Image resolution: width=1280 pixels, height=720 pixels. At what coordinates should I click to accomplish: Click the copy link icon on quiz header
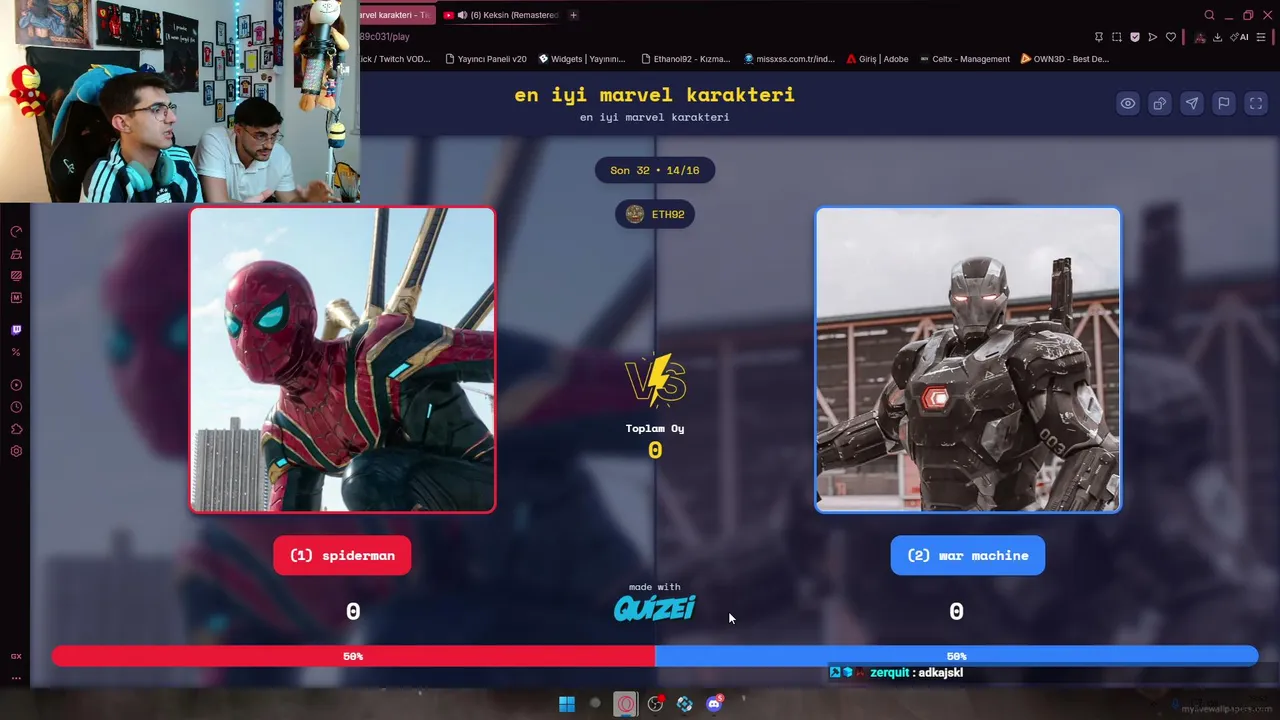pyautogui.click(x=1160, y=103)
